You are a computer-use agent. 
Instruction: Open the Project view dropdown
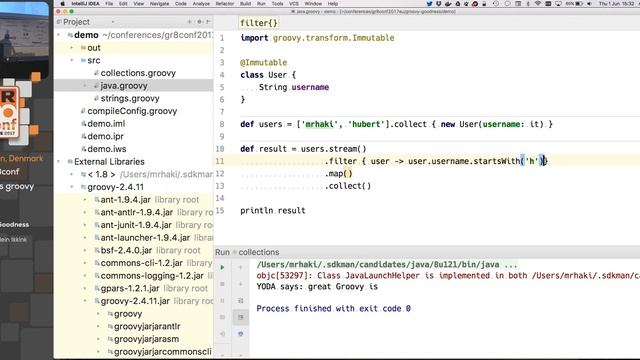(x=113, y=22)
